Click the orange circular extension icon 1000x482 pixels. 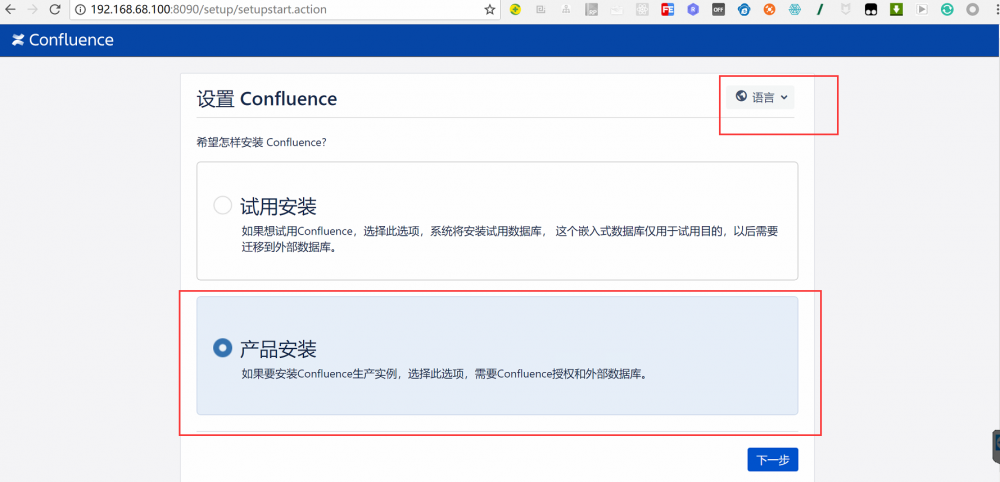coord(770,10)
